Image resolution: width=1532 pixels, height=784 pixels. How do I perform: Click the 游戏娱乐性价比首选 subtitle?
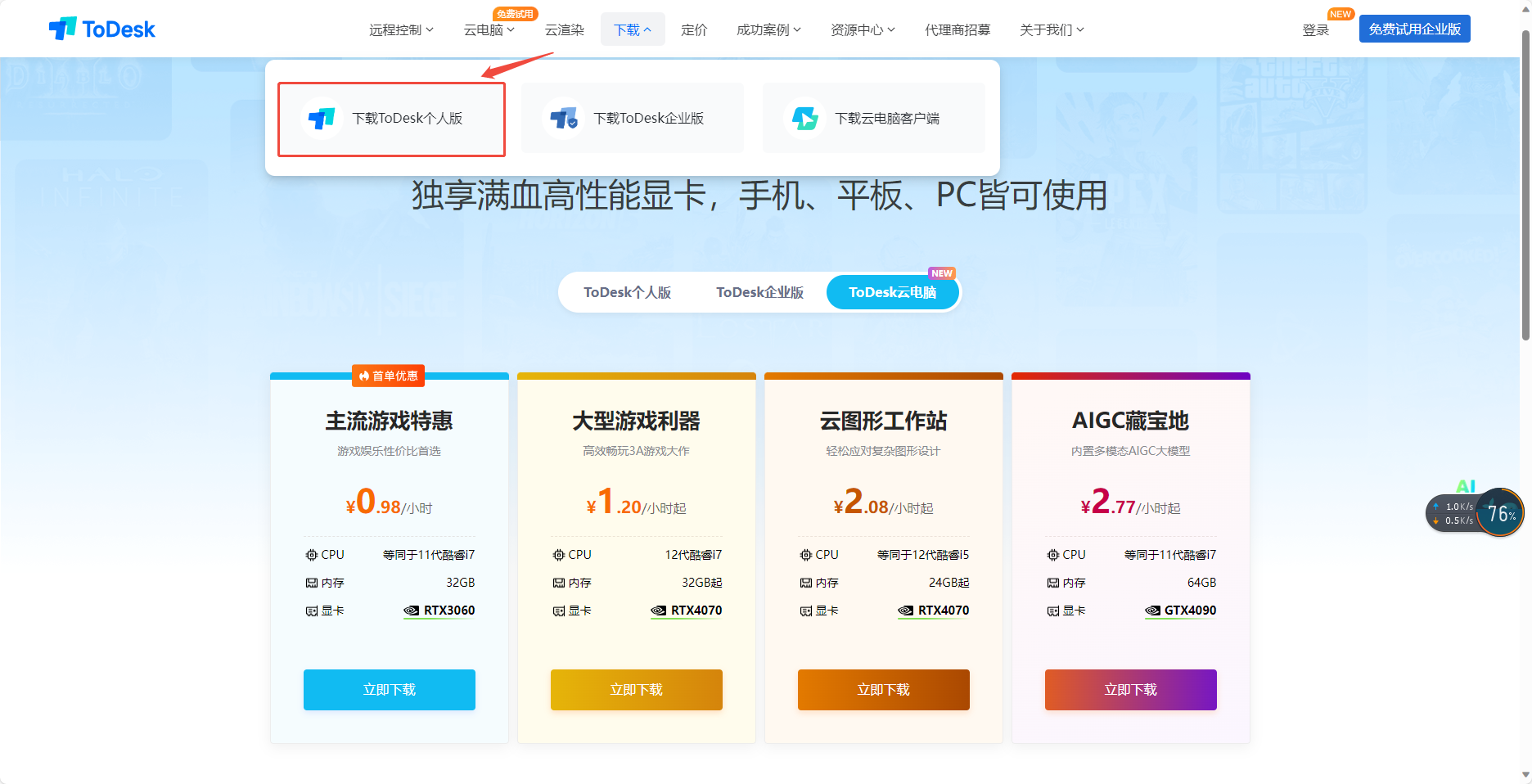click(390, 451)
